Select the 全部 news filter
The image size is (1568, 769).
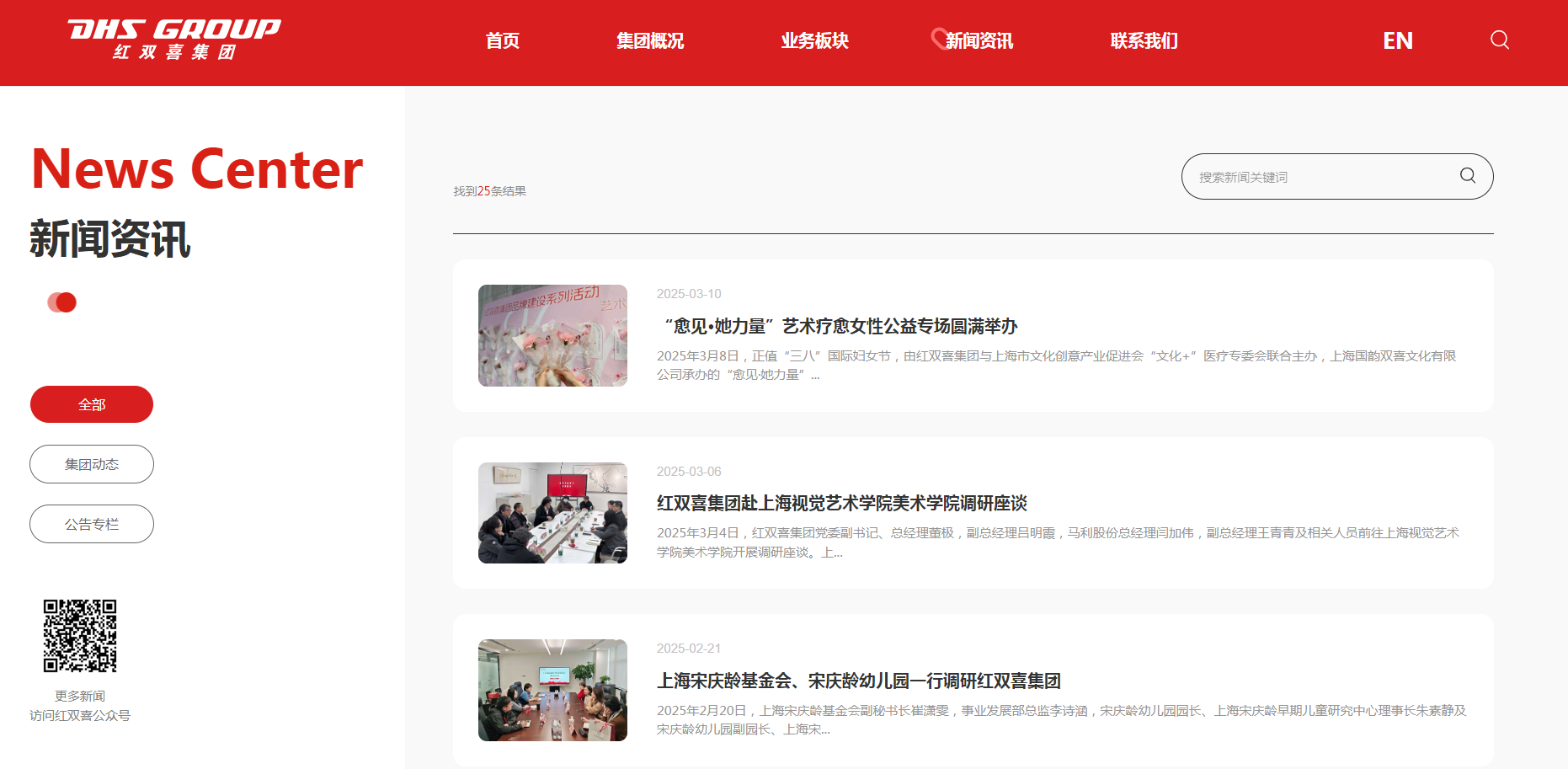pos(92,404)
